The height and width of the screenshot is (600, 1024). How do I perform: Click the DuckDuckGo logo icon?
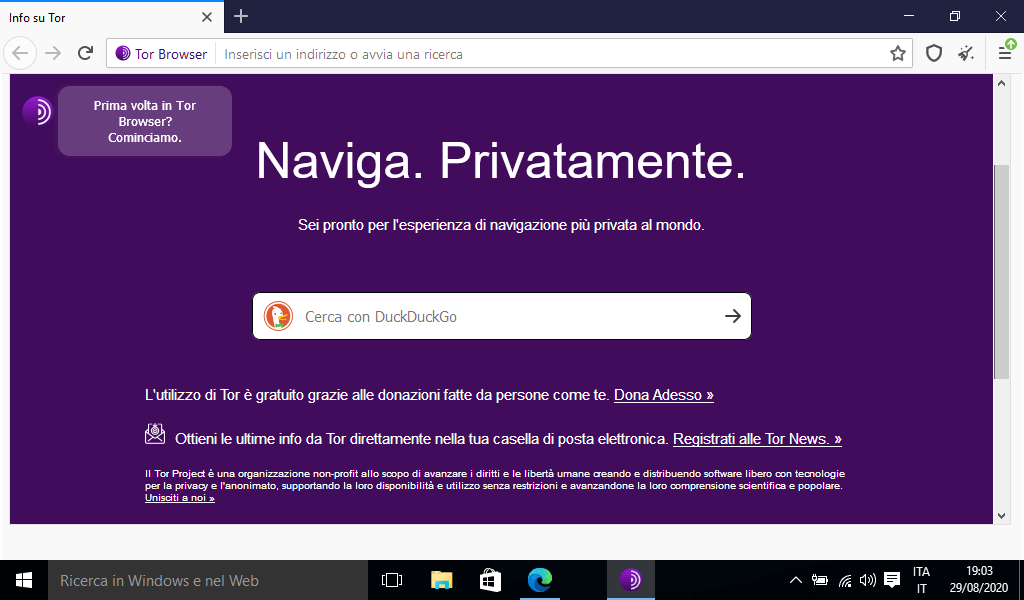(x=278, y=317)
